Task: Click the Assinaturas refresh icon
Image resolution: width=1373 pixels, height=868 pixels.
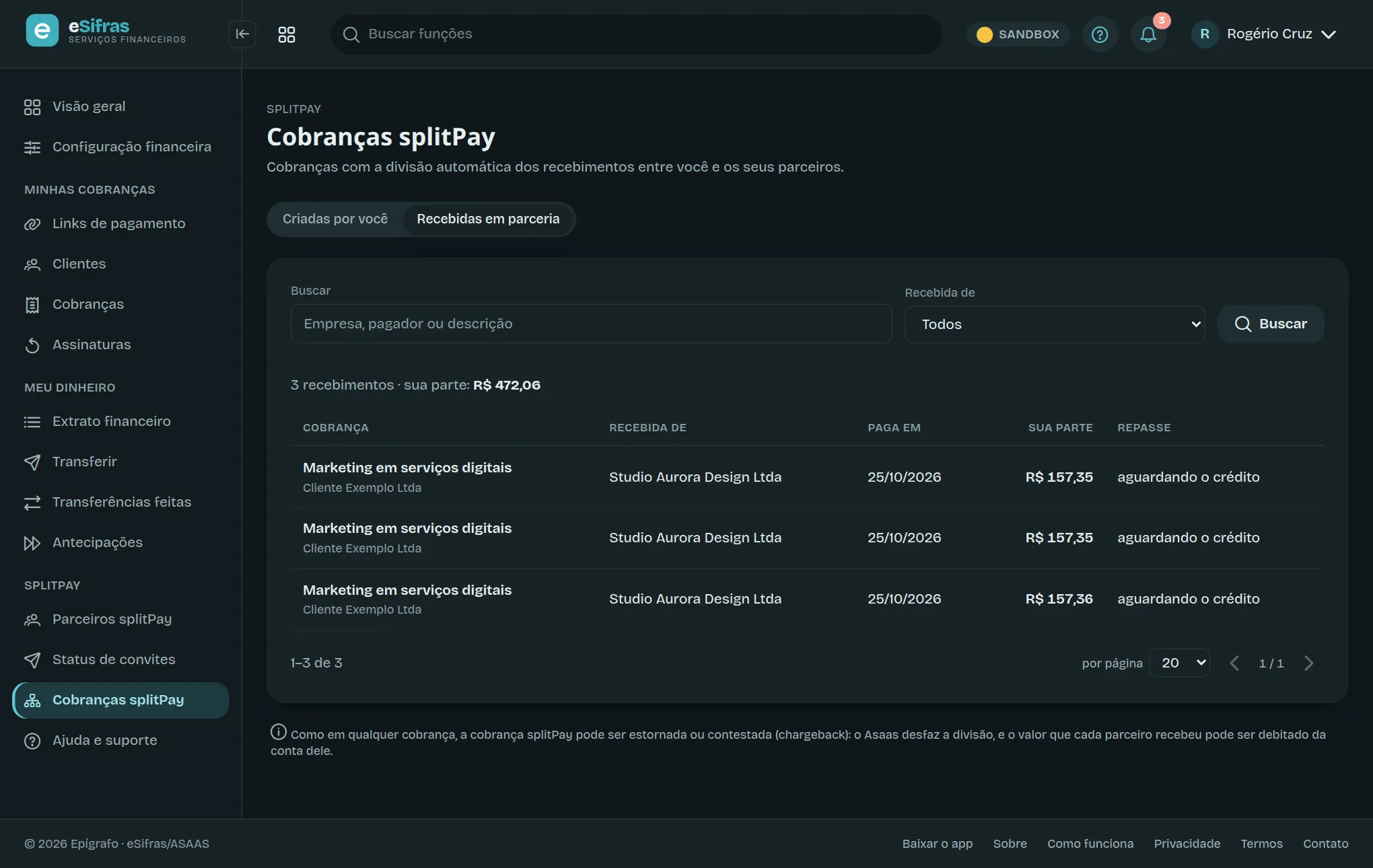Action: click(32, 345)
